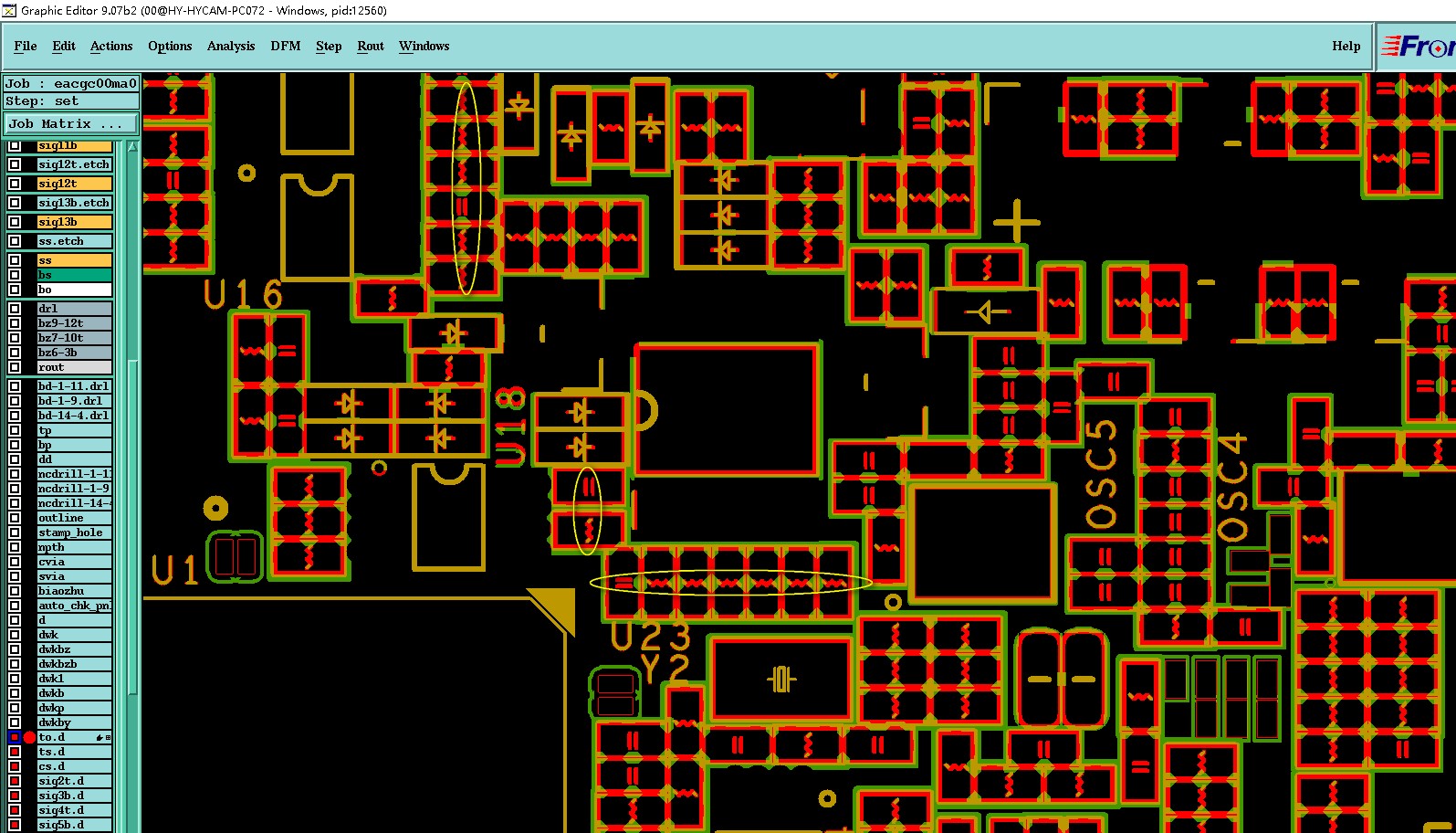The width and height of the screenshot is (1456, 833).
Task: Select the sig13b.etch layer name
Action: [x=74, y=203]
